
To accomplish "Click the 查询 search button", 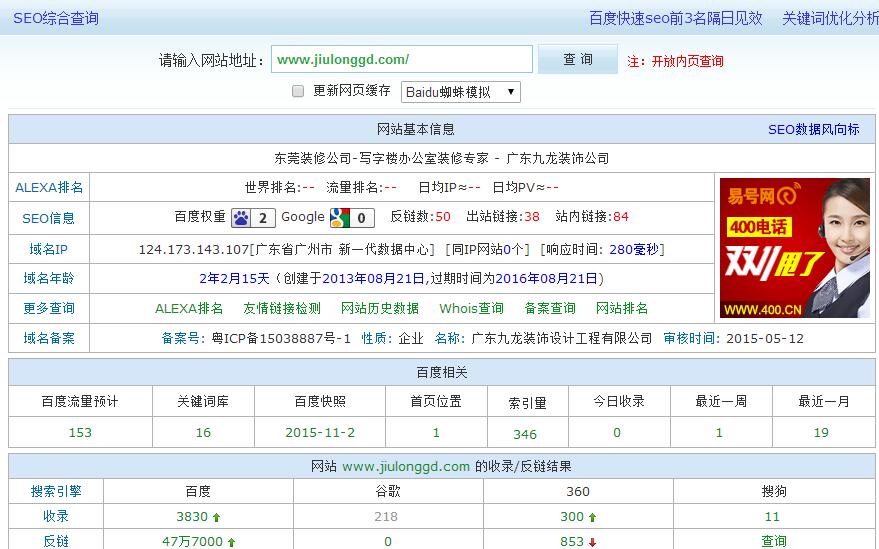I will point(578,60).
